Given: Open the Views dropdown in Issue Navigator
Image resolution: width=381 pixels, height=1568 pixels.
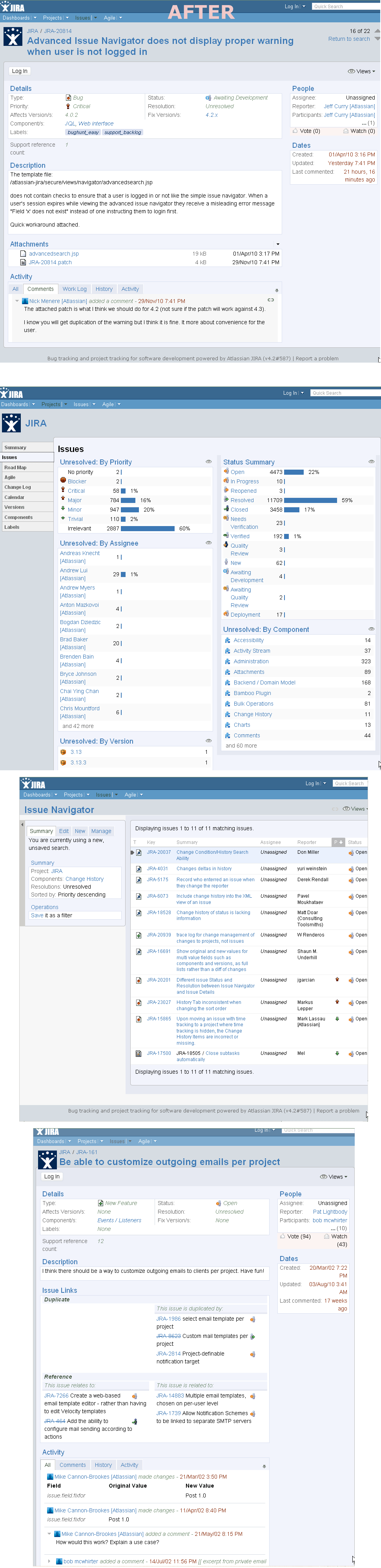Looking at the screenshot, I should pos(355,809).
